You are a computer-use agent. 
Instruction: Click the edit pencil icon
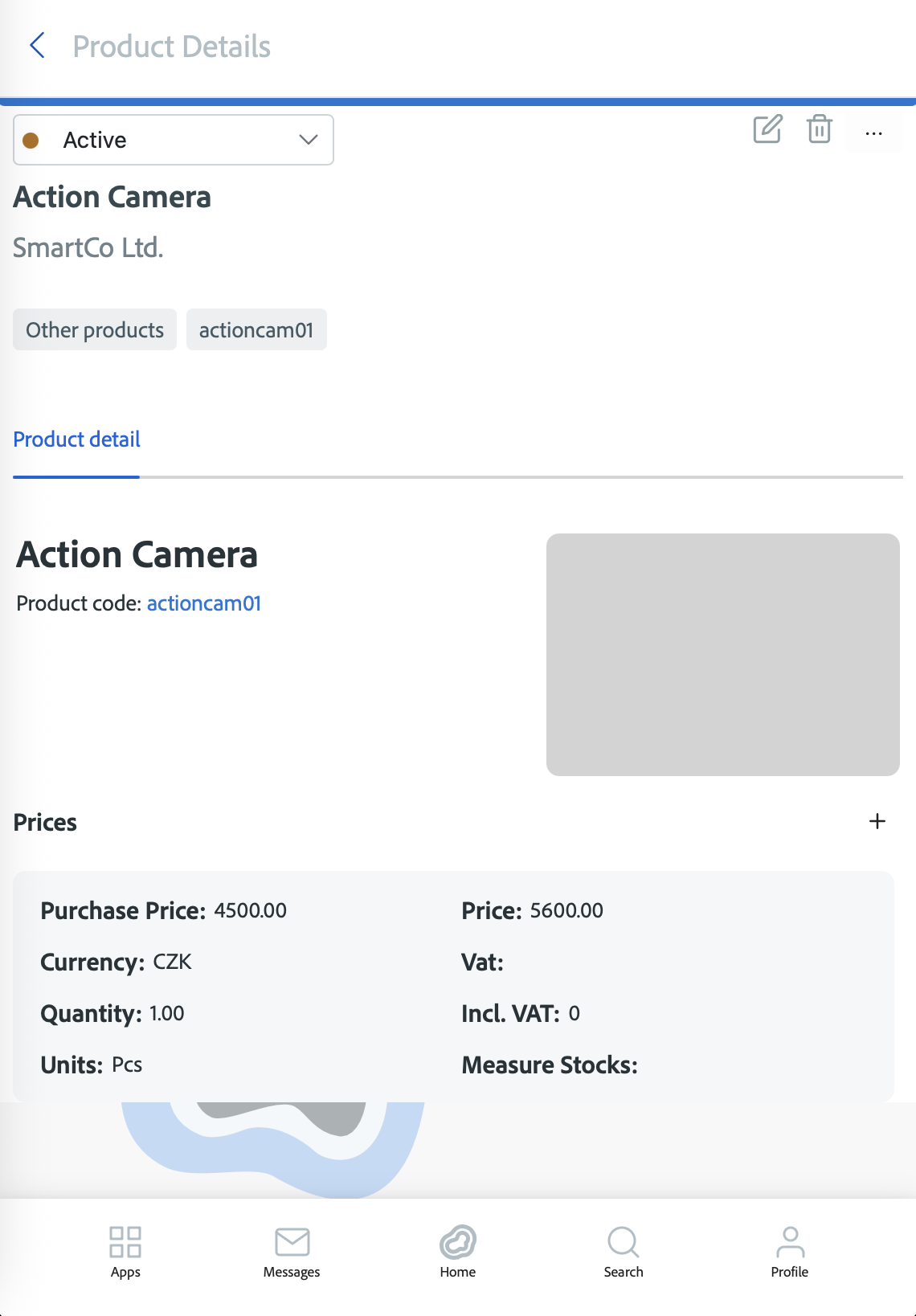click(x=767, y=129)
